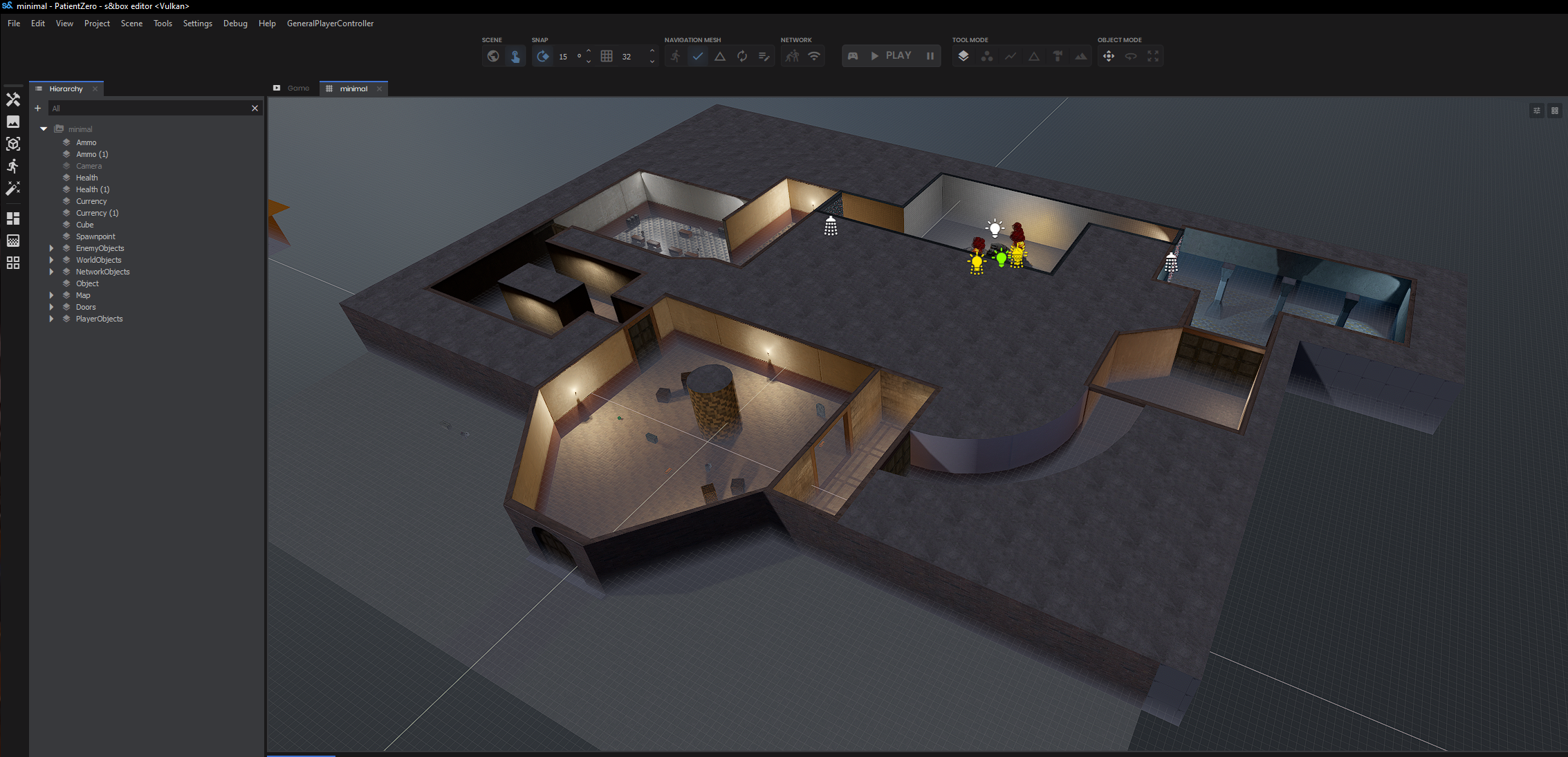Open the File menu
1568x757 pixels.
(14, 24)
